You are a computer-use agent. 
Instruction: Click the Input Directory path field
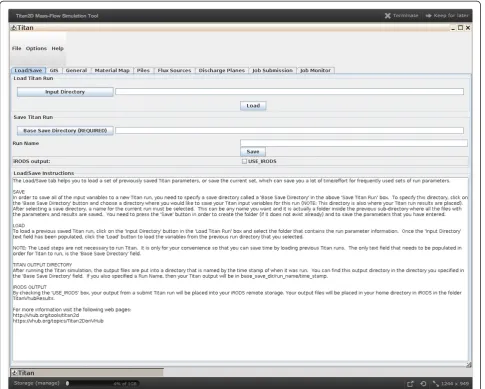coord(289,92)
